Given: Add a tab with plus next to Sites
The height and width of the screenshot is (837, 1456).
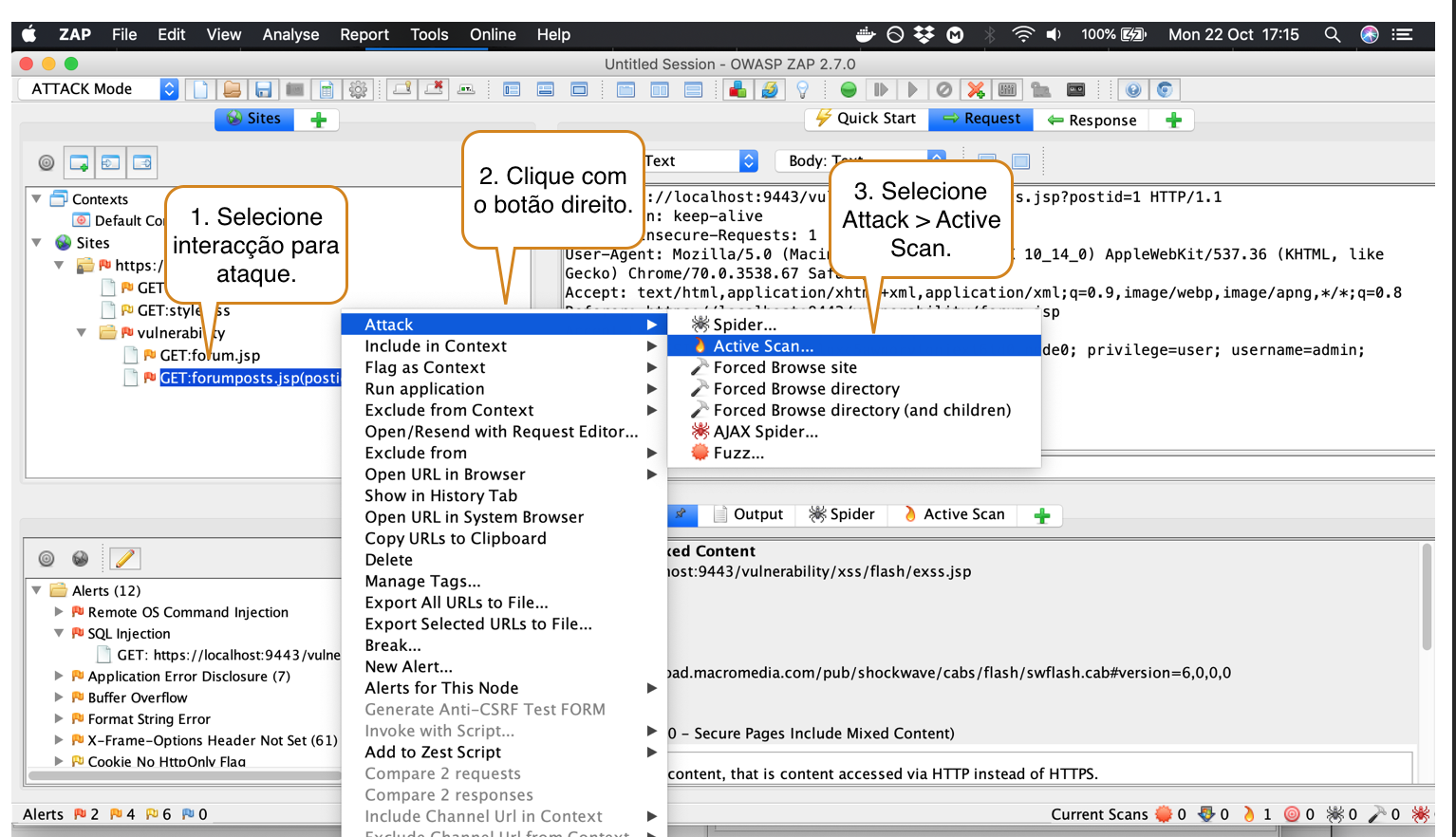Looking at the screenshot, I should point(318,120).
